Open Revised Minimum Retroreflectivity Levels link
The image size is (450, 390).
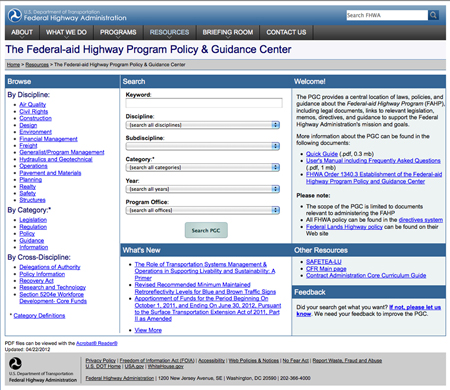205,288
